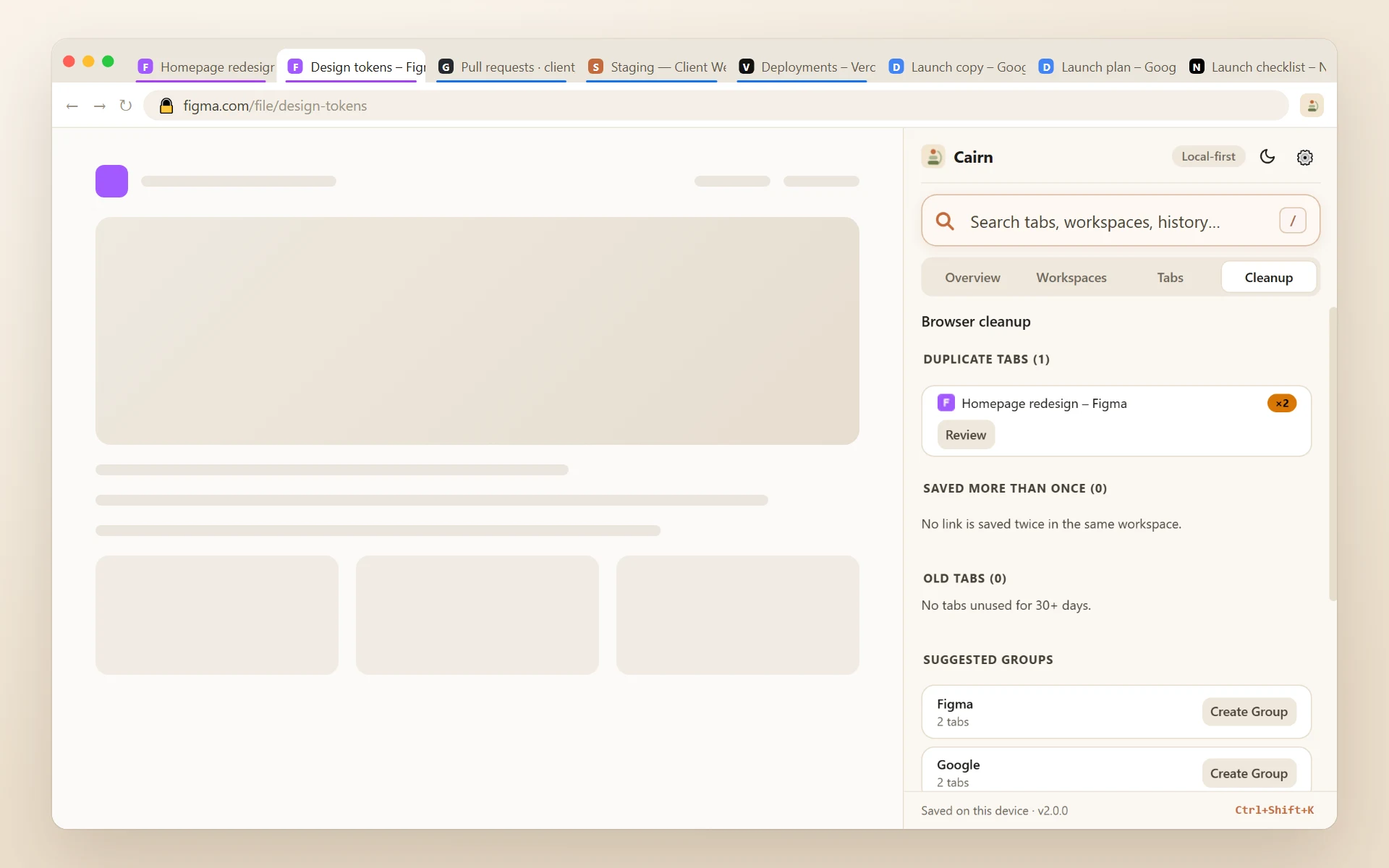The image size is (1389, 868).
Task: Switch to the Workspaces tab
Action: (1071, 278)
